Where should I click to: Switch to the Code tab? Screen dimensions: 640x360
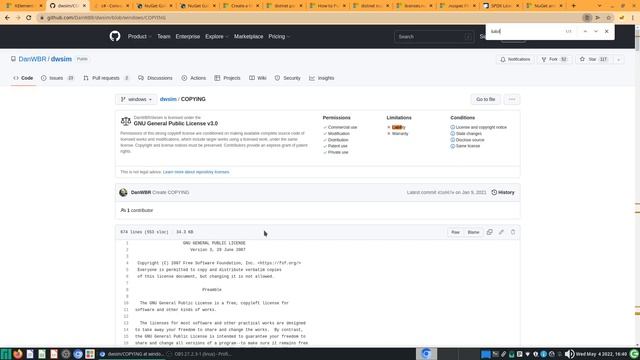click(23, 78)
